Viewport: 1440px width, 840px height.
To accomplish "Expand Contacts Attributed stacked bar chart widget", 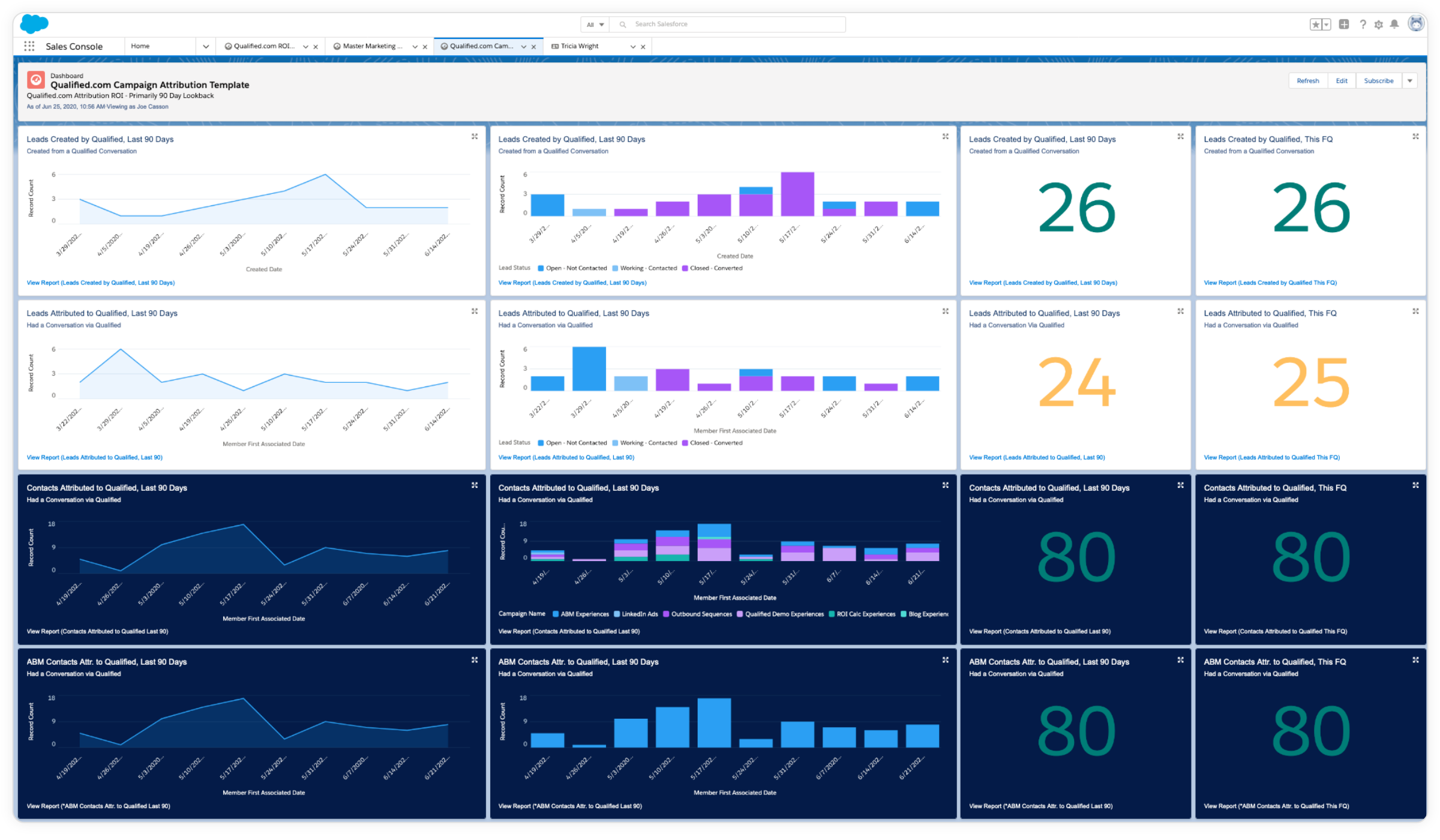I will [946, 485].
